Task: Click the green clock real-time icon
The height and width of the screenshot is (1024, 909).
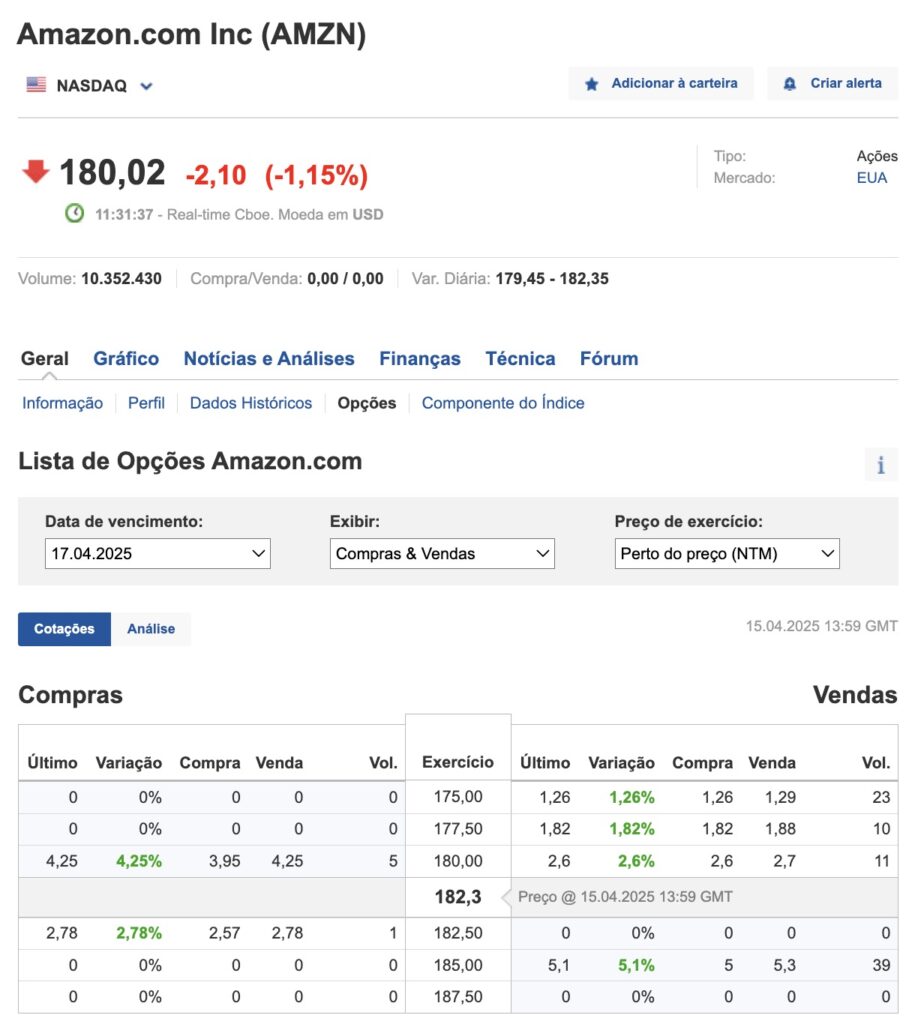Action: click(74, 213)
